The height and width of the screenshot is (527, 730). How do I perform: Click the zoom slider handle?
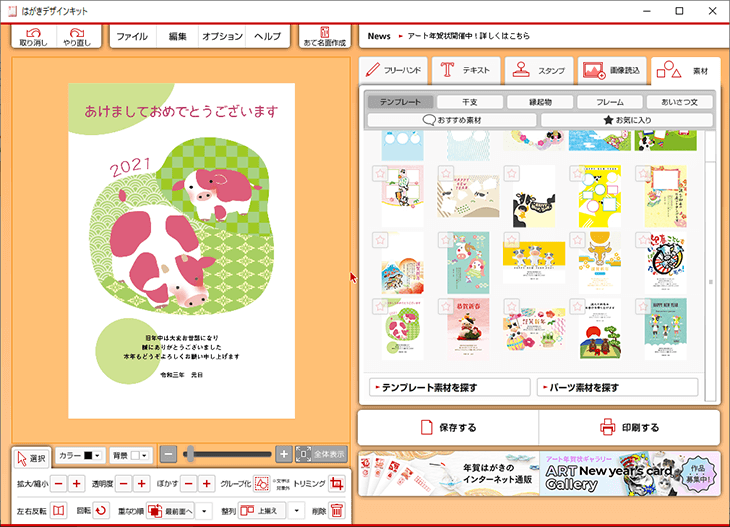(188, 454)
